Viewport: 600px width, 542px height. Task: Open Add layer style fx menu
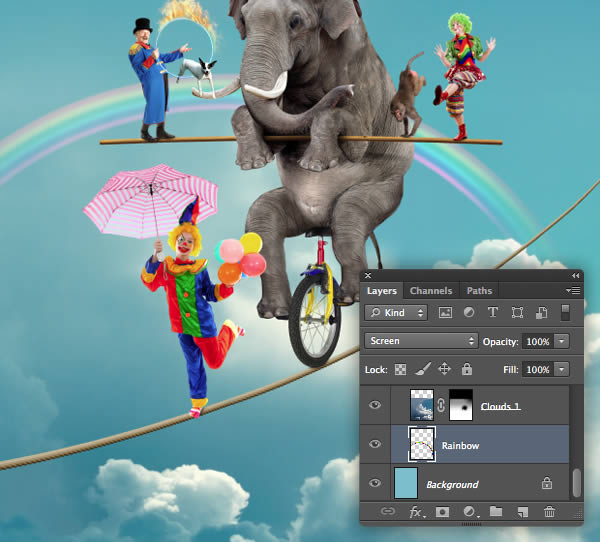click(416, 512)
